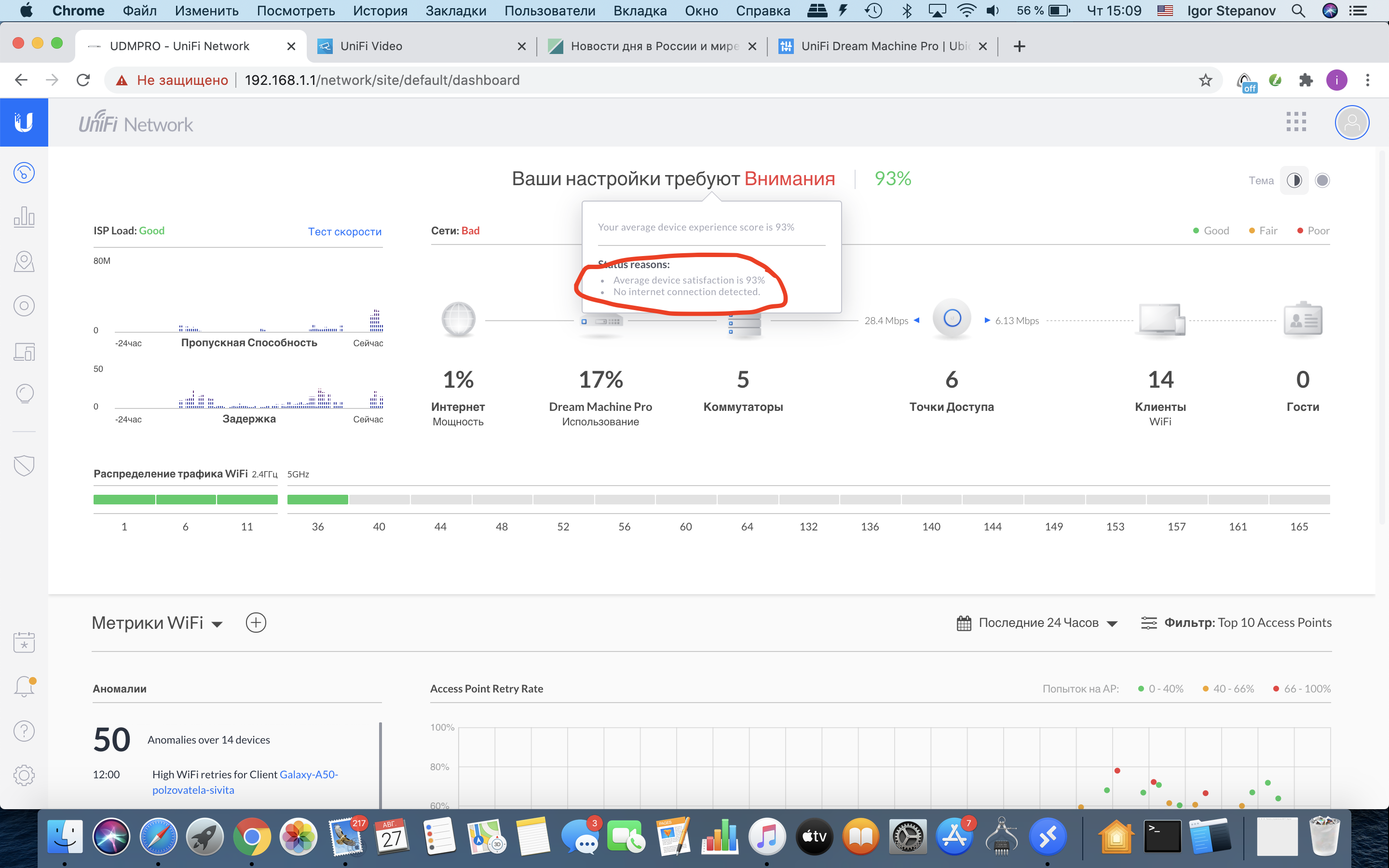1389x868 pixels.
Task: Open the Galaxy-A50-polzovatela-sivita client link
Action: (245, 782)
